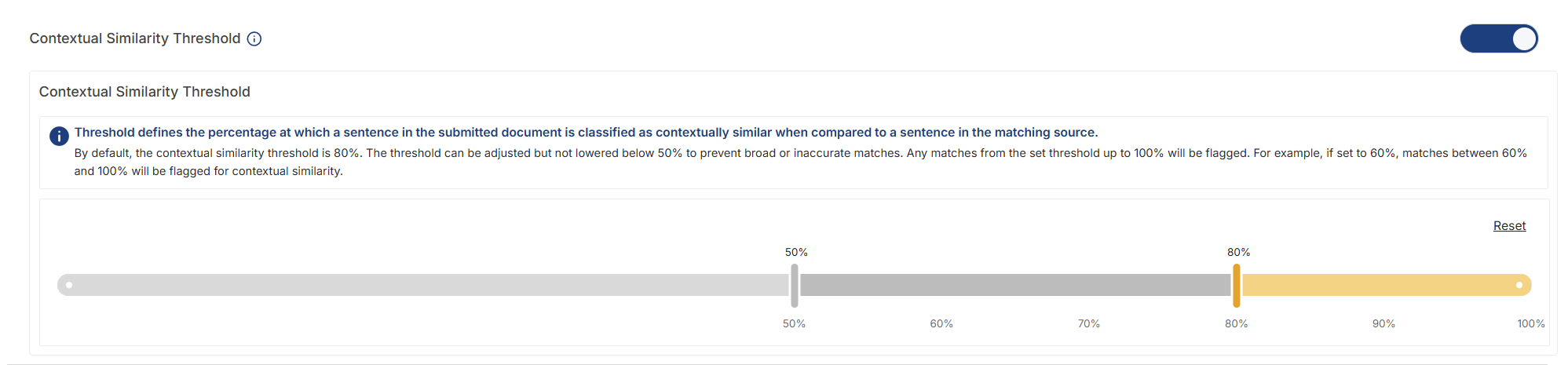Click the 90% tick label below the slider
This screenshot has height=365, width=1568.
(x=1383, y=323)
